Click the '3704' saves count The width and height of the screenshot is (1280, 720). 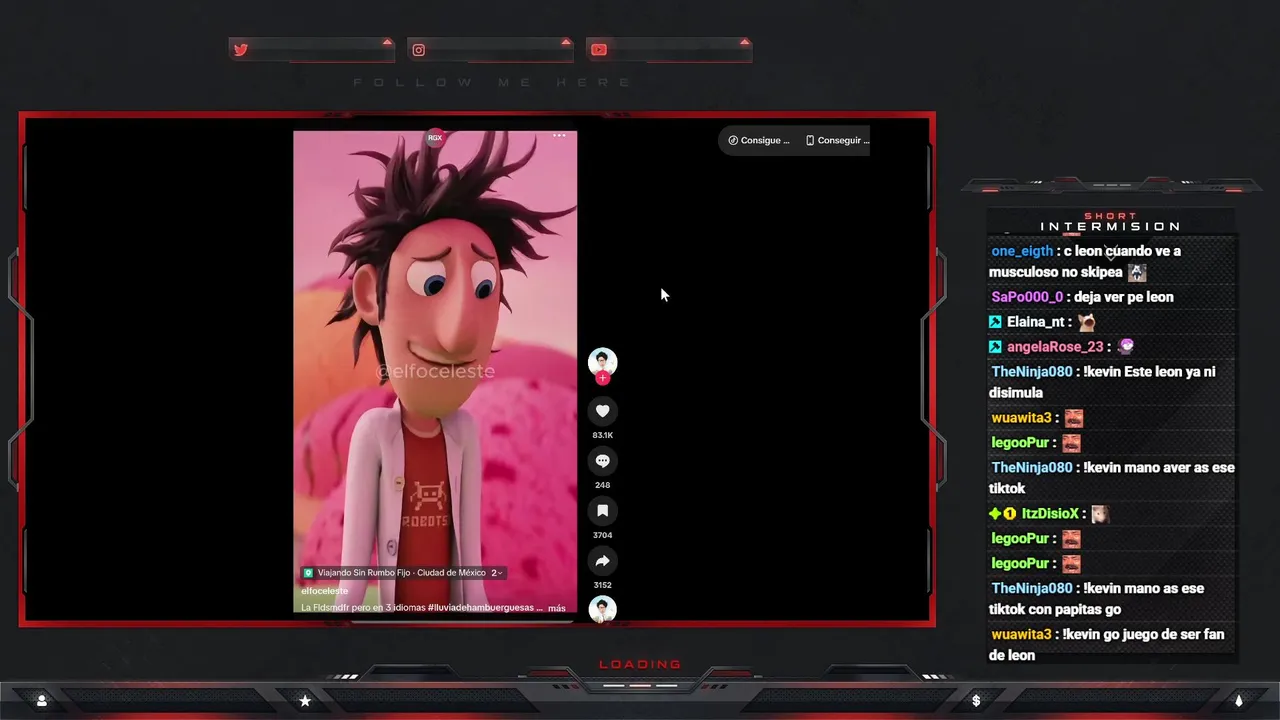click(602, 535)
